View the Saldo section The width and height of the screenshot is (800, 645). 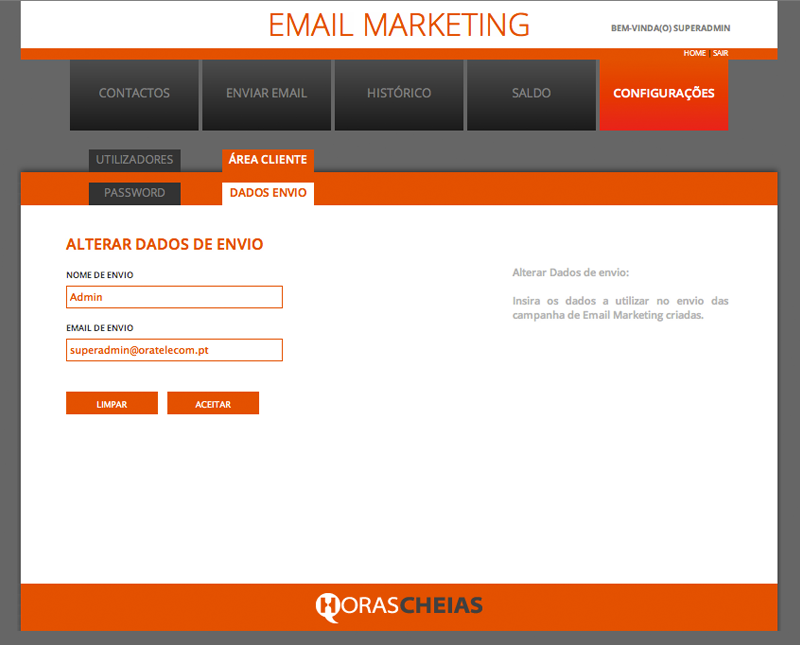(x=531, y=95)
